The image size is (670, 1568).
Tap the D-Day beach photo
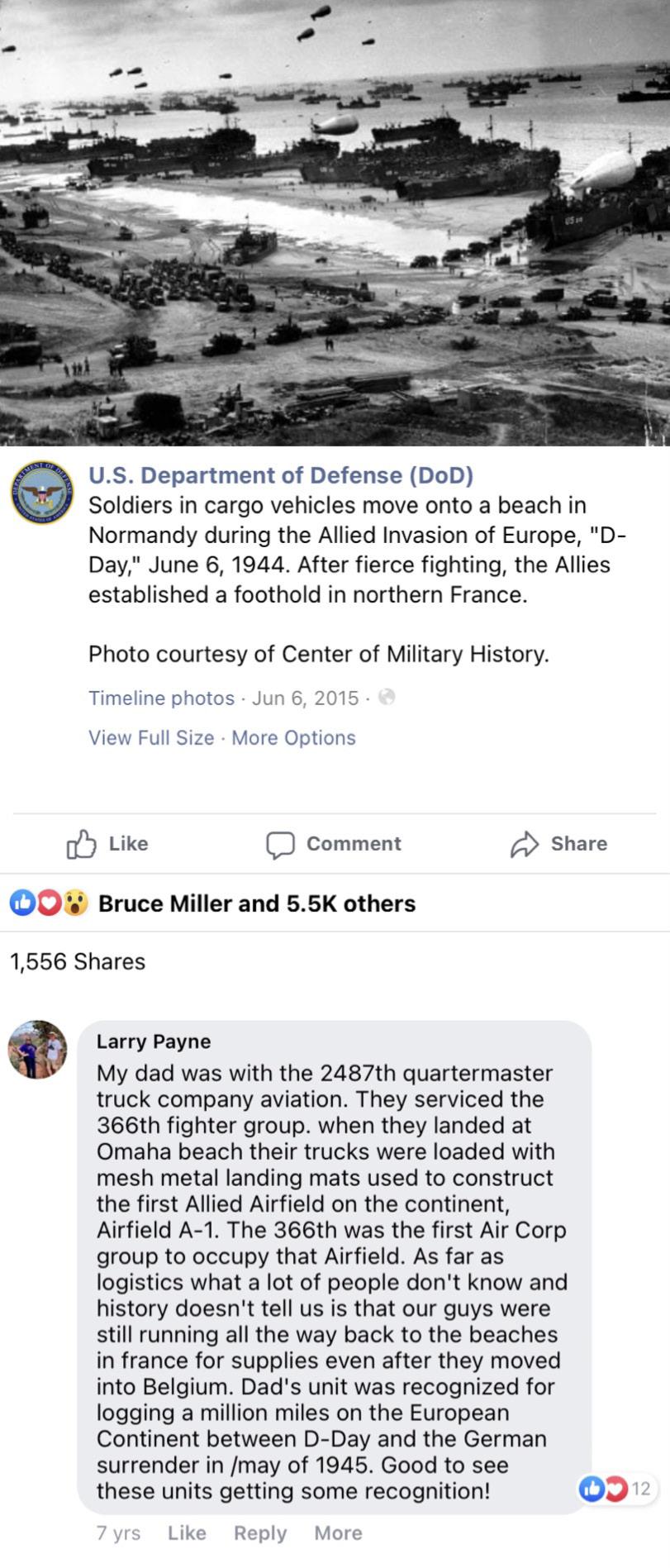tap(335, 223)
